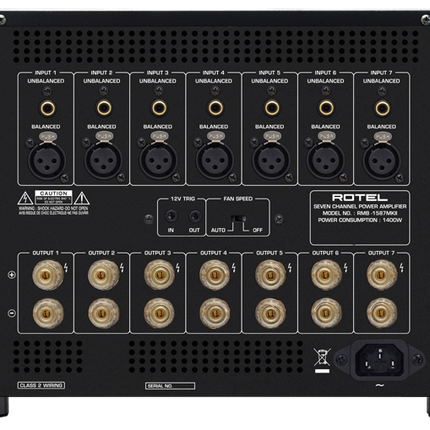Click the CLASS 2 WIRING label

coord(41,386)
